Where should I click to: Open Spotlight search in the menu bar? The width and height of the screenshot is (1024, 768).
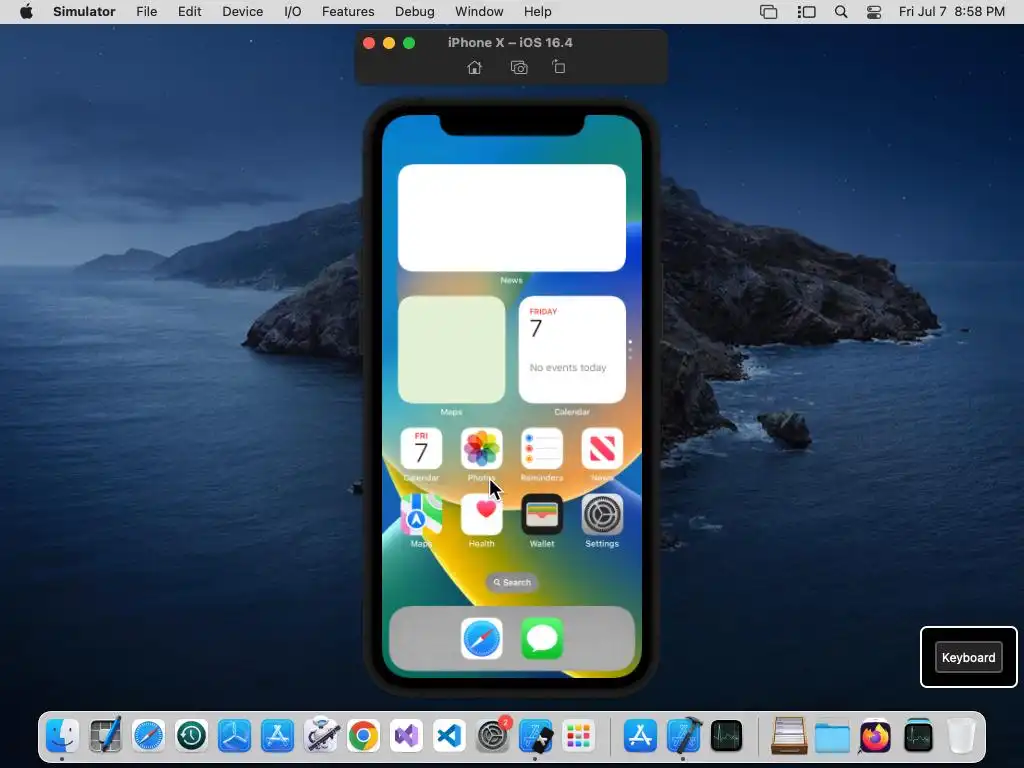click(x=841, y=12)
